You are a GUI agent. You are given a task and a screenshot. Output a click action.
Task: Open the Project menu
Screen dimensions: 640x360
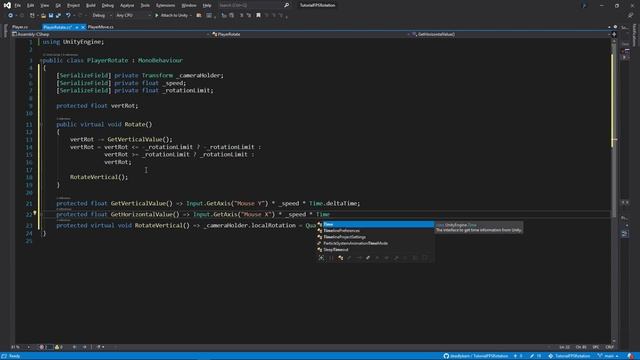click(x=73, y=5)
